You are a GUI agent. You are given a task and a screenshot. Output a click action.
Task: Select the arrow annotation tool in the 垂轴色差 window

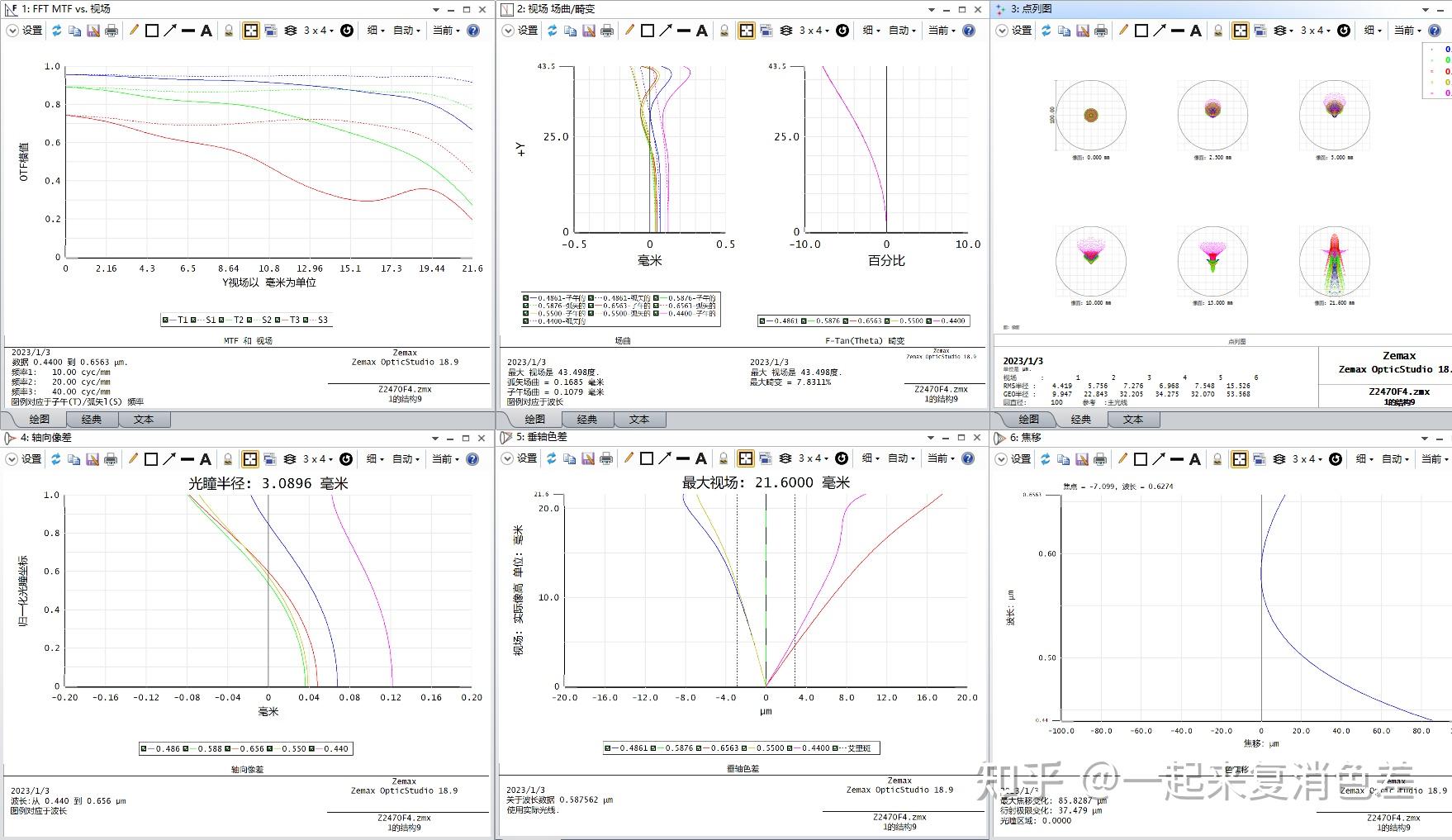pos(667,459)
